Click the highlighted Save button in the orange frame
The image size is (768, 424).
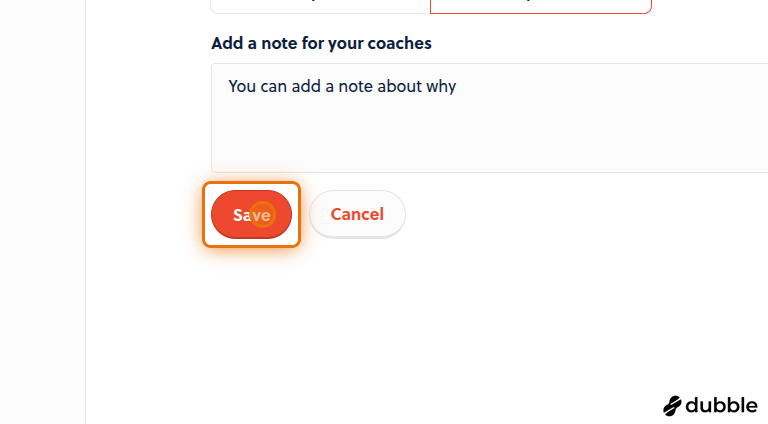coord(251,214)
